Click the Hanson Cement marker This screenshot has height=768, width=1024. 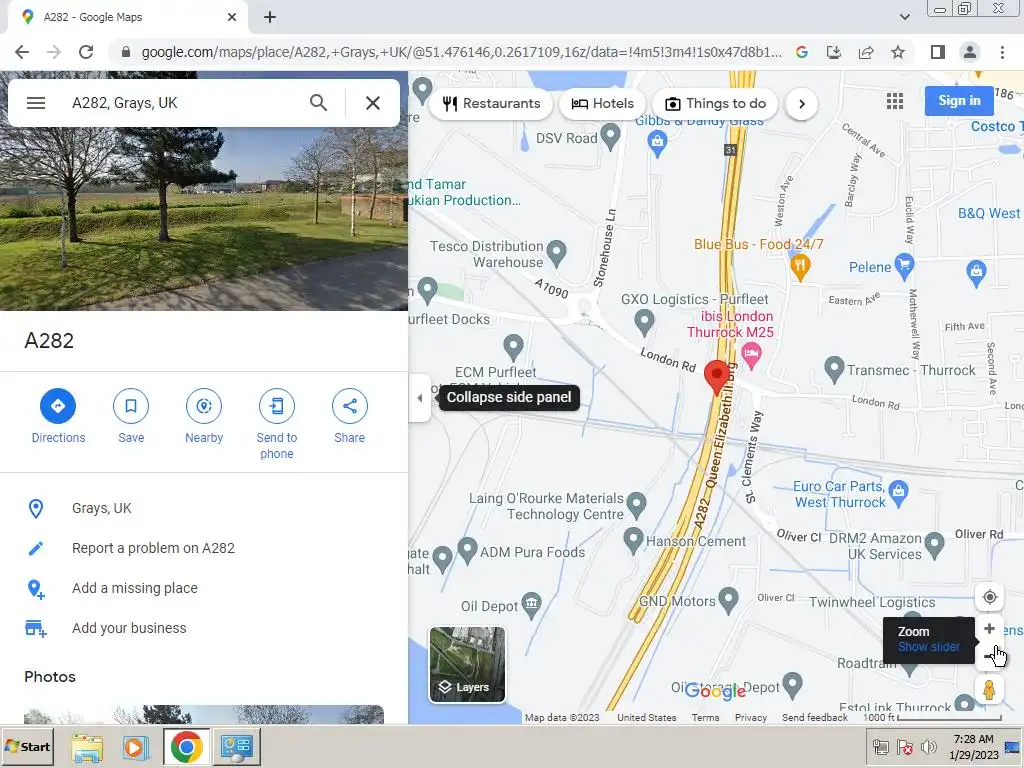tap(633, 540)
